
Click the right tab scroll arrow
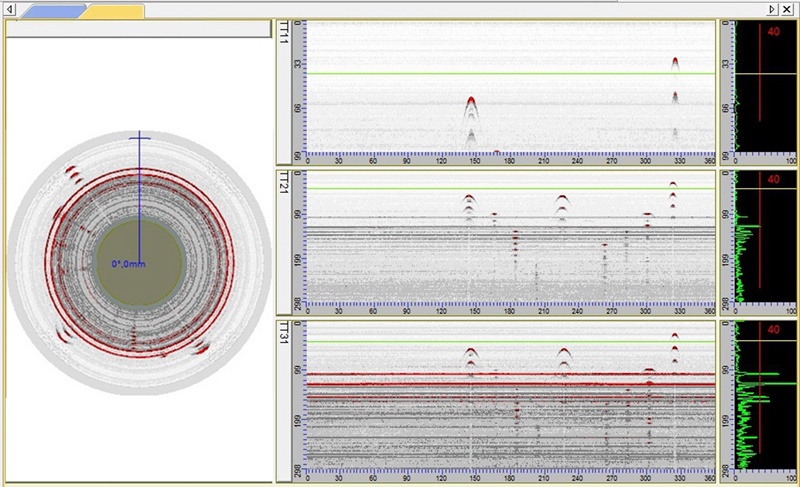click(772, 8)
